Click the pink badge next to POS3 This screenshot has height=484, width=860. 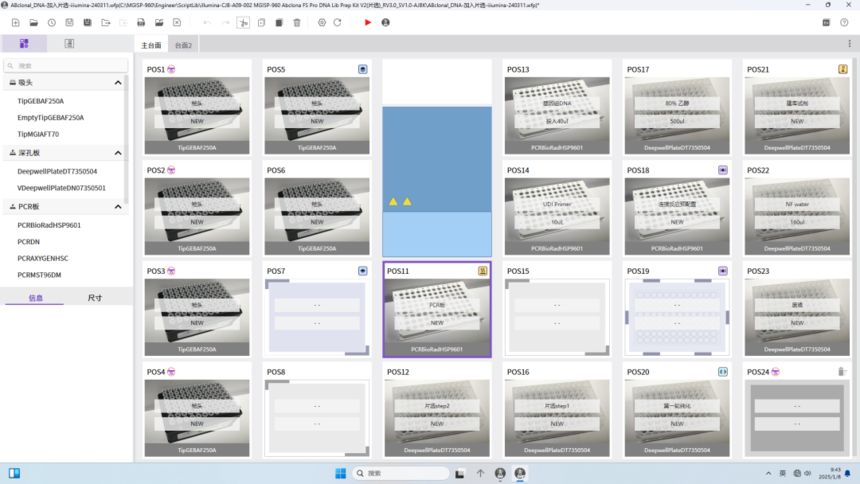pos(171,271)
